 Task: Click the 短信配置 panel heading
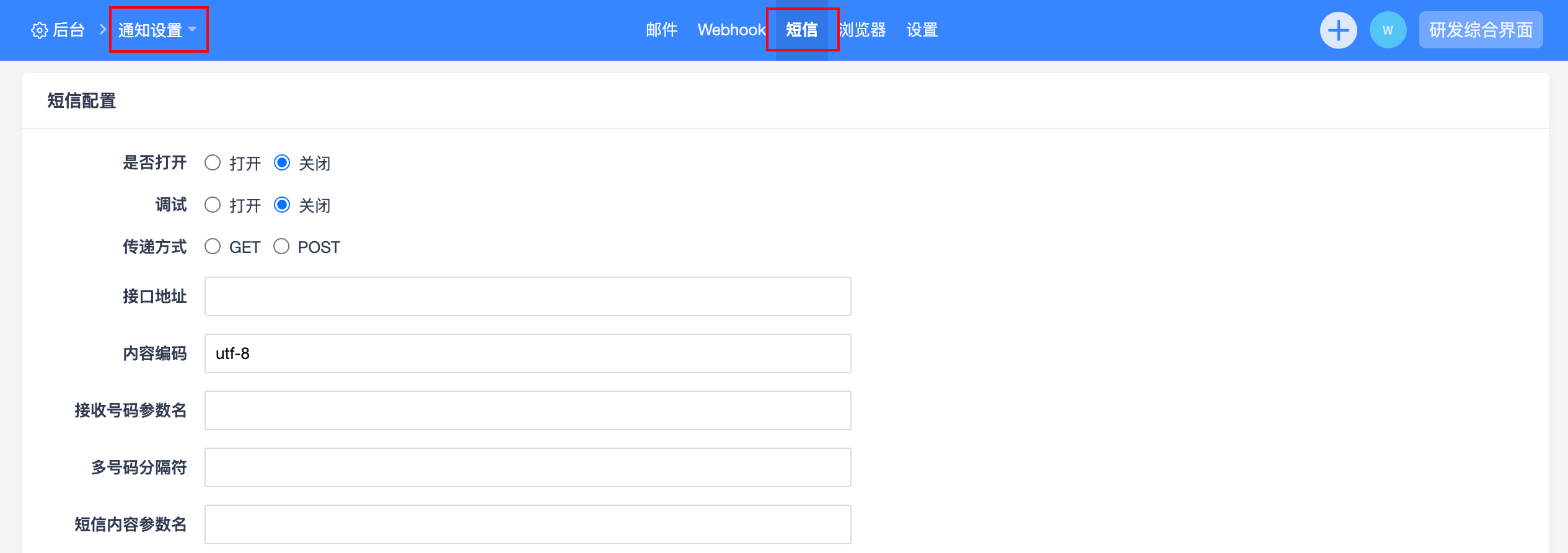click(x=82, y=101)
